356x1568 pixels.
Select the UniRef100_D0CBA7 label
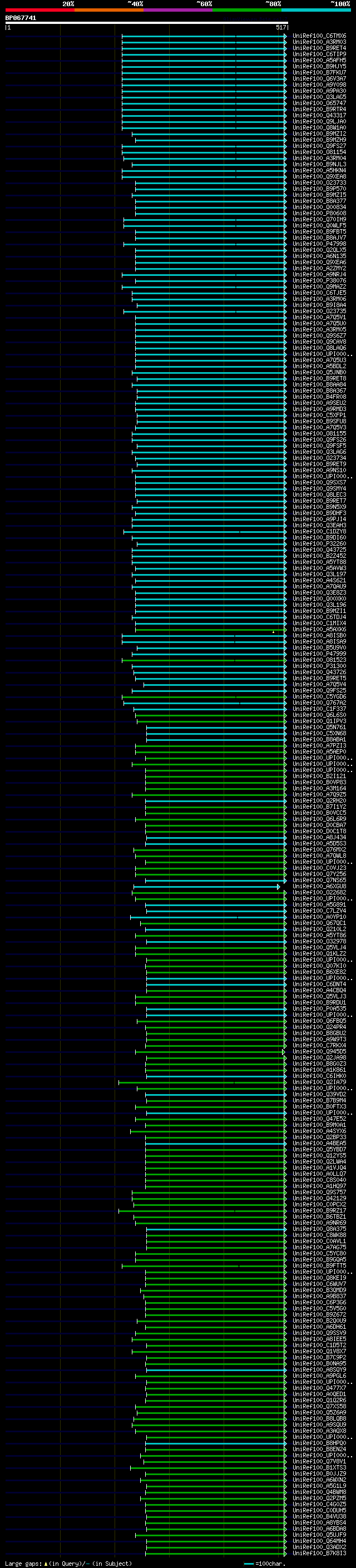pos(319,825)
